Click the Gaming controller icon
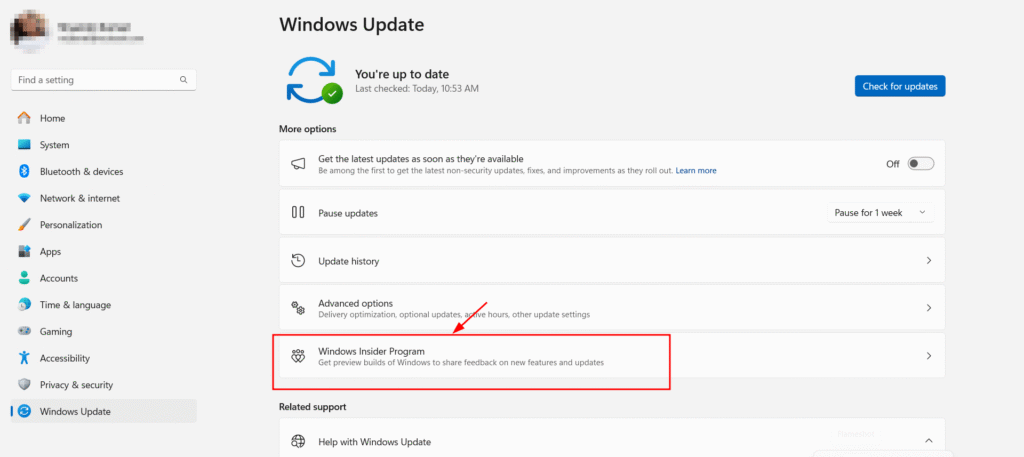Viewport: 1024px width, 457px height. 24,332
